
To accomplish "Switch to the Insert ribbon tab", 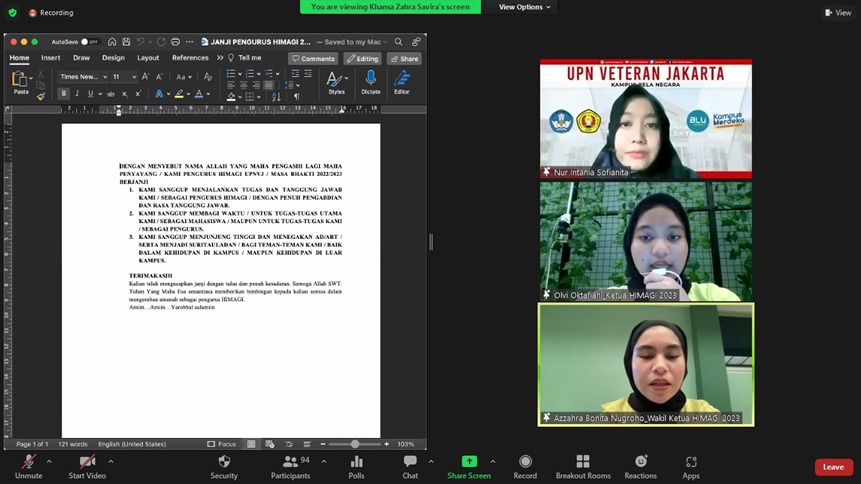I will (50, 58).
